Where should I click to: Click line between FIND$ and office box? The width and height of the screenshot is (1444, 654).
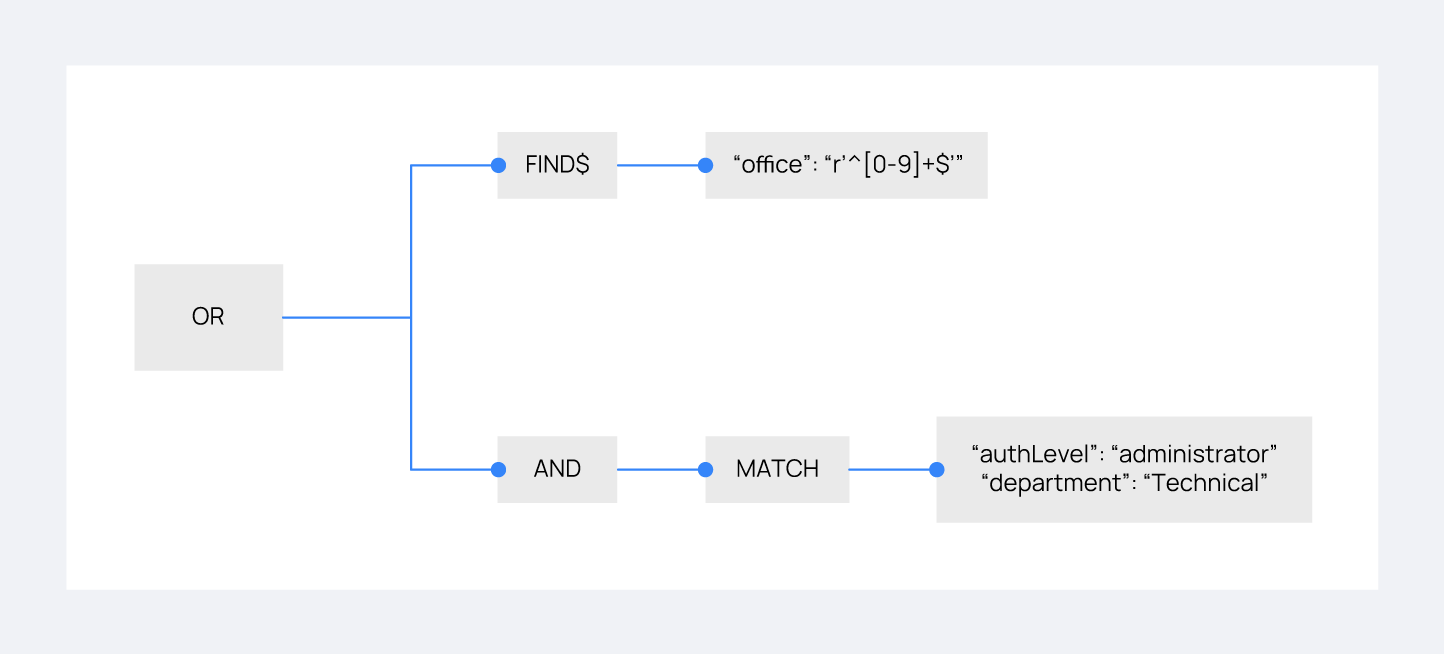(660, 165)
